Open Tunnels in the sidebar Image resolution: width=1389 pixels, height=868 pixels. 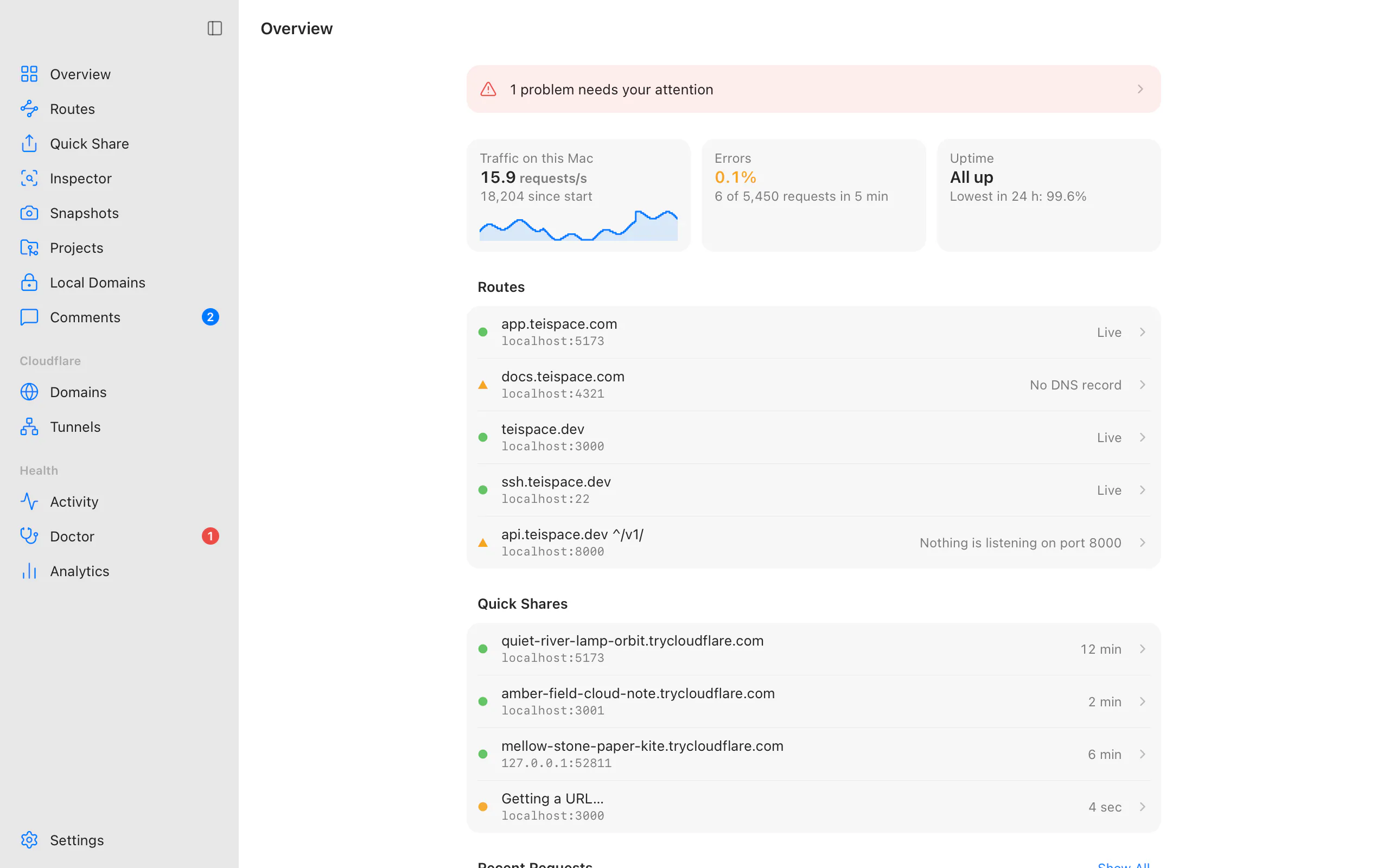tap(119, 426)
